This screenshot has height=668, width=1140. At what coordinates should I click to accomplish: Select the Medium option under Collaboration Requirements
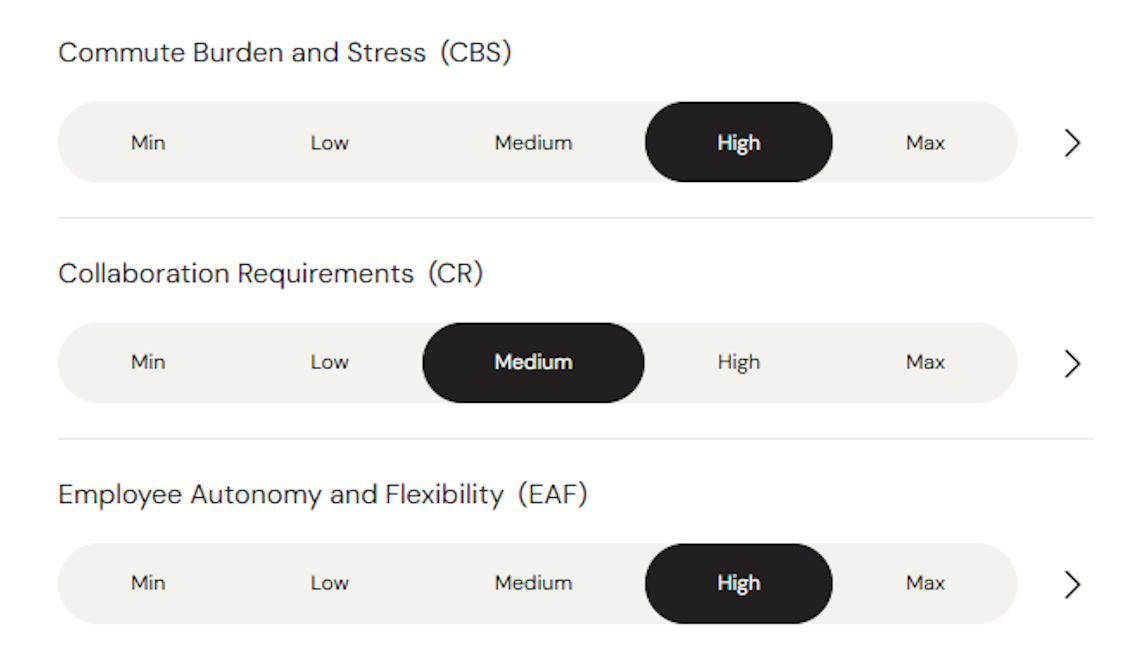(x=533, y=363)
